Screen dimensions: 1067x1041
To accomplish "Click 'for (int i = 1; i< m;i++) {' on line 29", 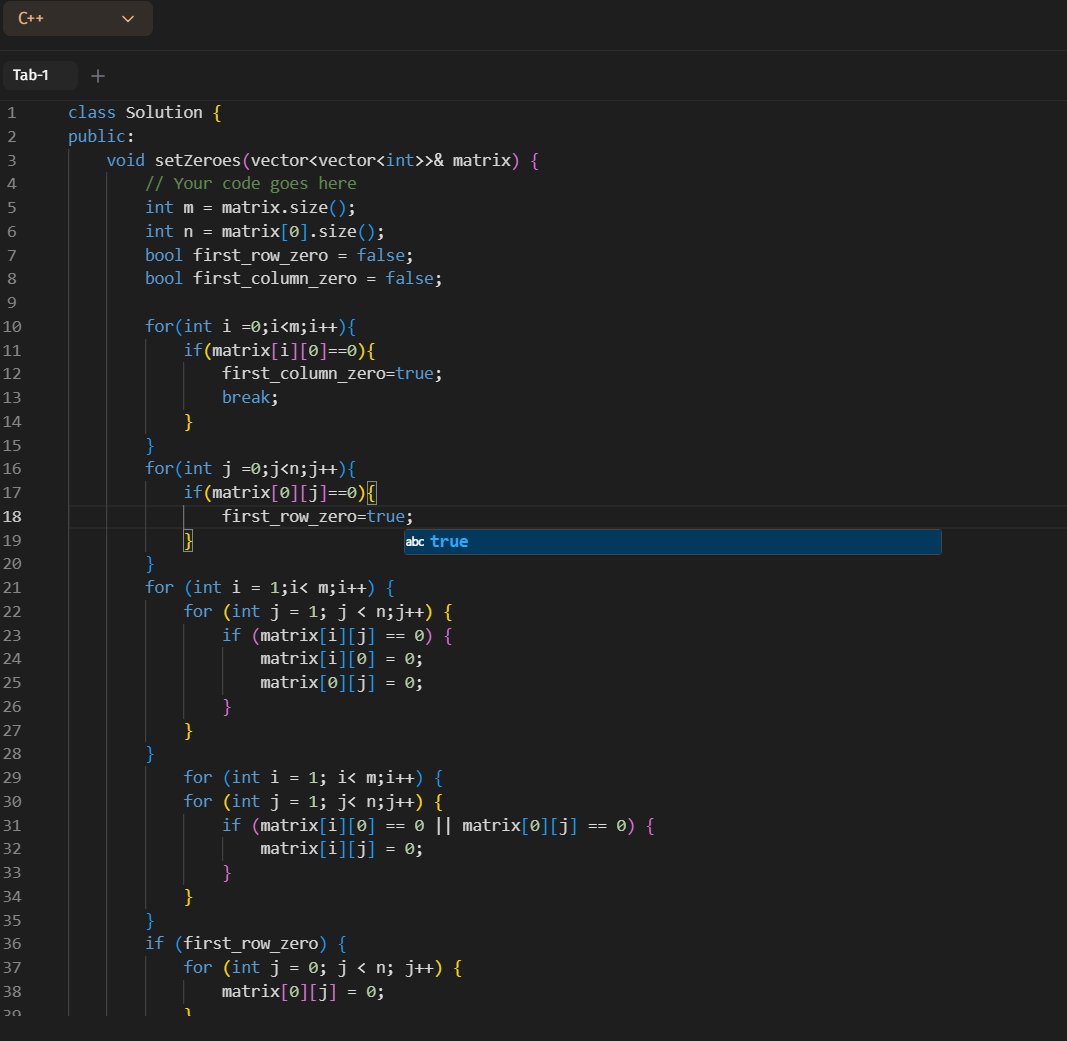I will tap(313, 778).
